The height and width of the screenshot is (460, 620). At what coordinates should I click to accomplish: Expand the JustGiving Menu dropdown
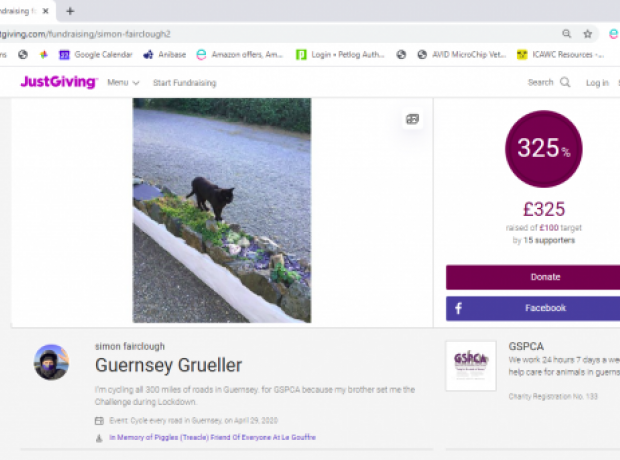pyautogui.click(x=123, y=83)
